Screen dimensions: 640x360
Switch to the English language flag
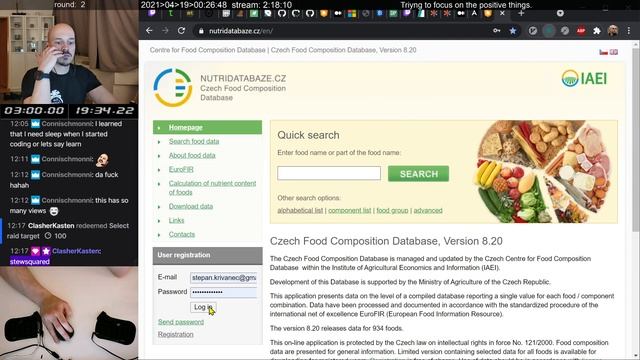(x=613, y=52)
